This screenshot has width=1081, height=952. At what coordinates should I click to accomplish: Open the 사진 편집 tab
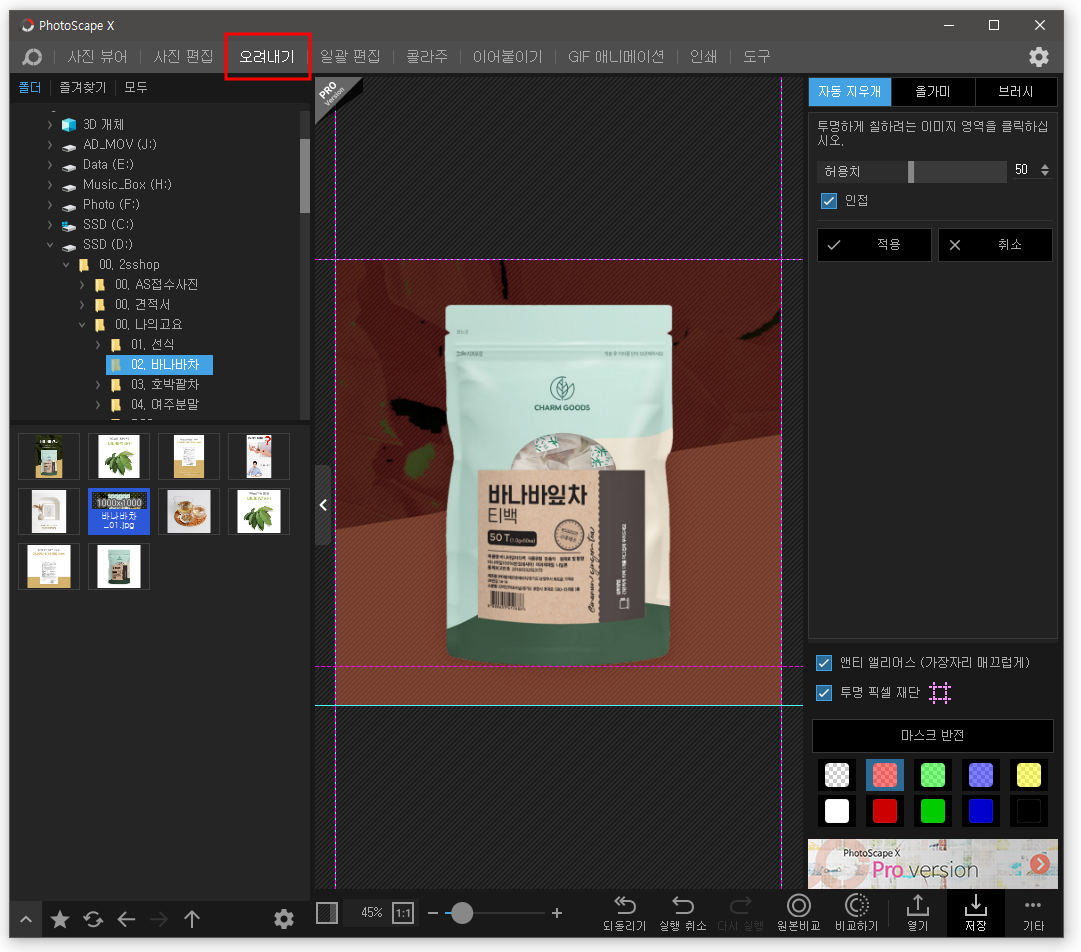(183, 57)
